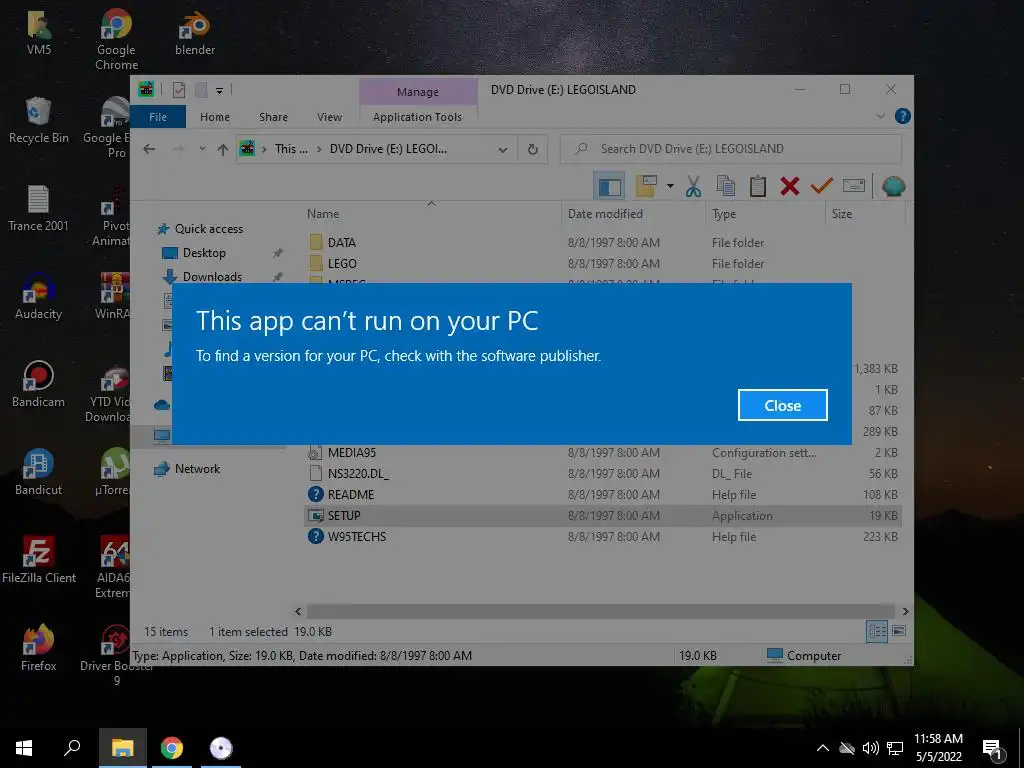Open the Action Center notifications icon
The image size is (1024, 768).
[991, 748]
